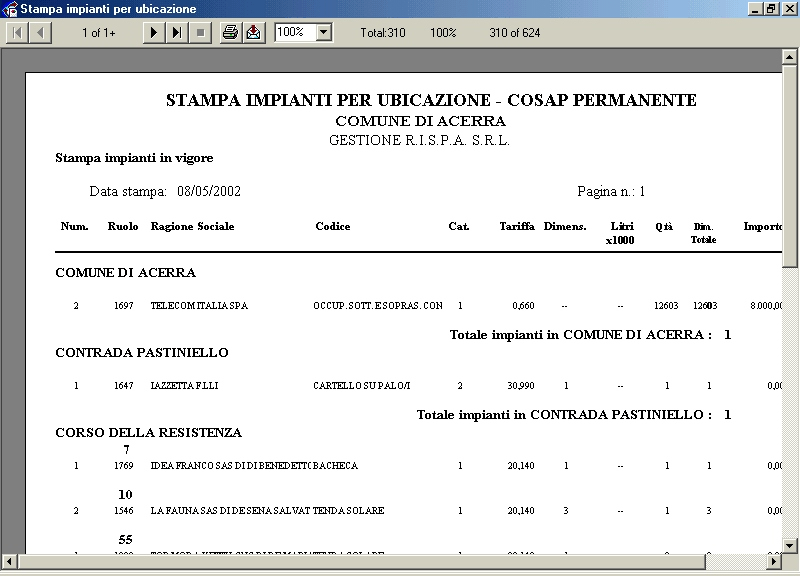Viewport: 800px width, 576px height.
Task: Click the stop loading button
Action: tap(200, 33)
